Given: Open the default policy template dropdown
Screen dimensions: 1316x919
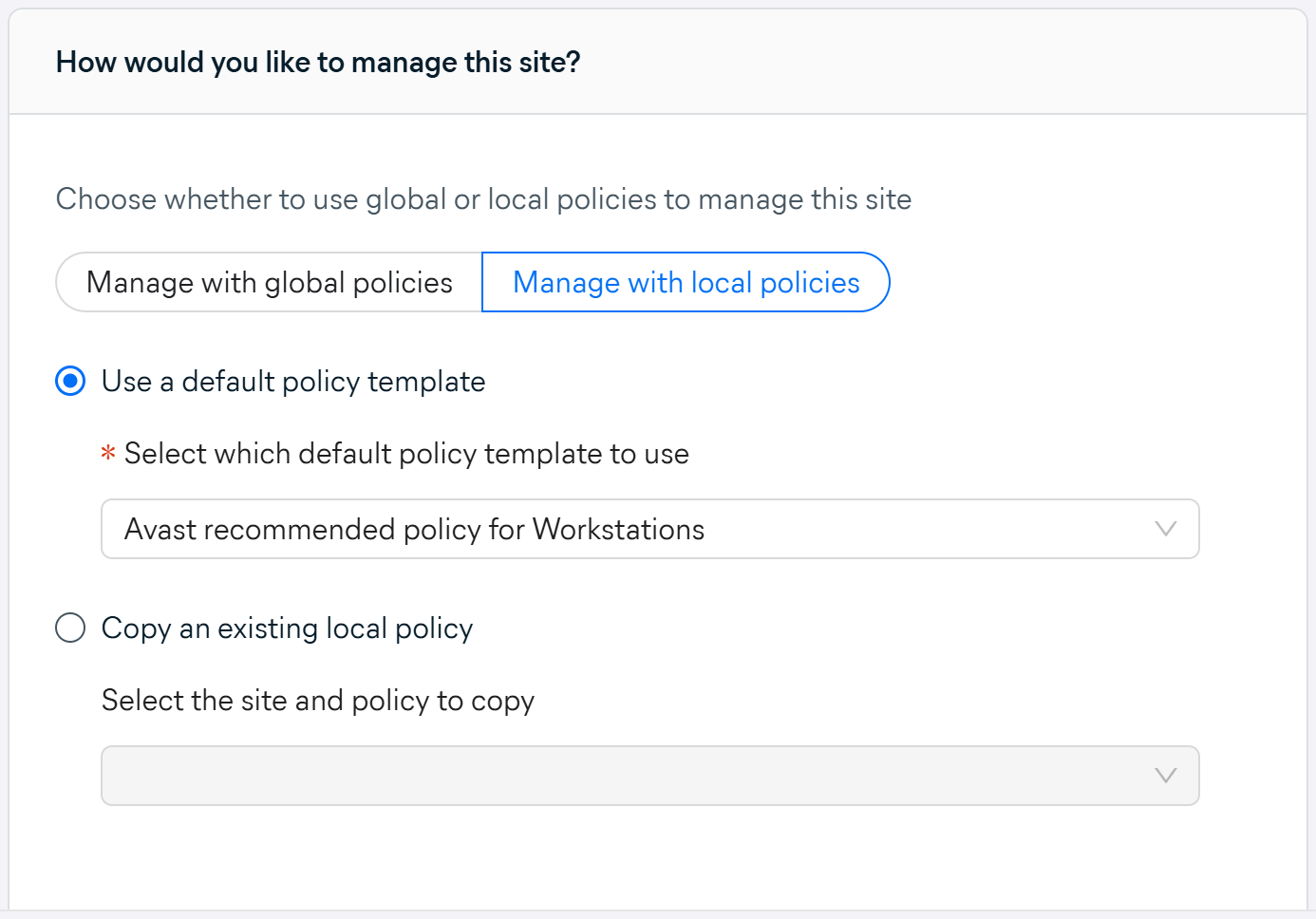Looking at the screenshot, I should [x=649, y=529].
